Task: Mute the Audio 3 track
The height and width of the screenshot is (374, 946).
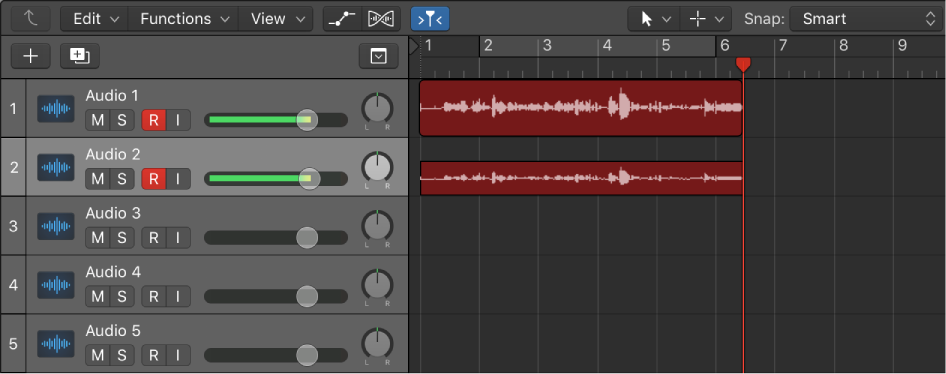Action: tap(98, 238)
